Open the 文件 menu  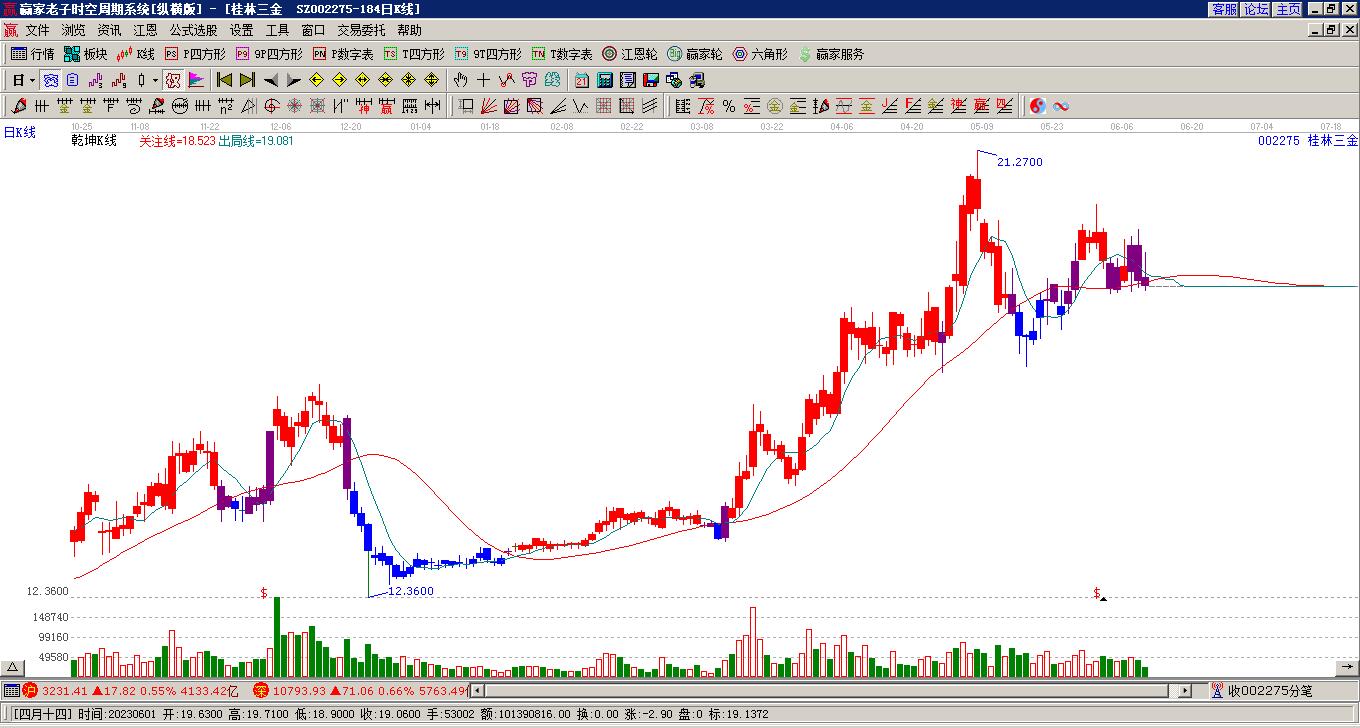point(37,30)
